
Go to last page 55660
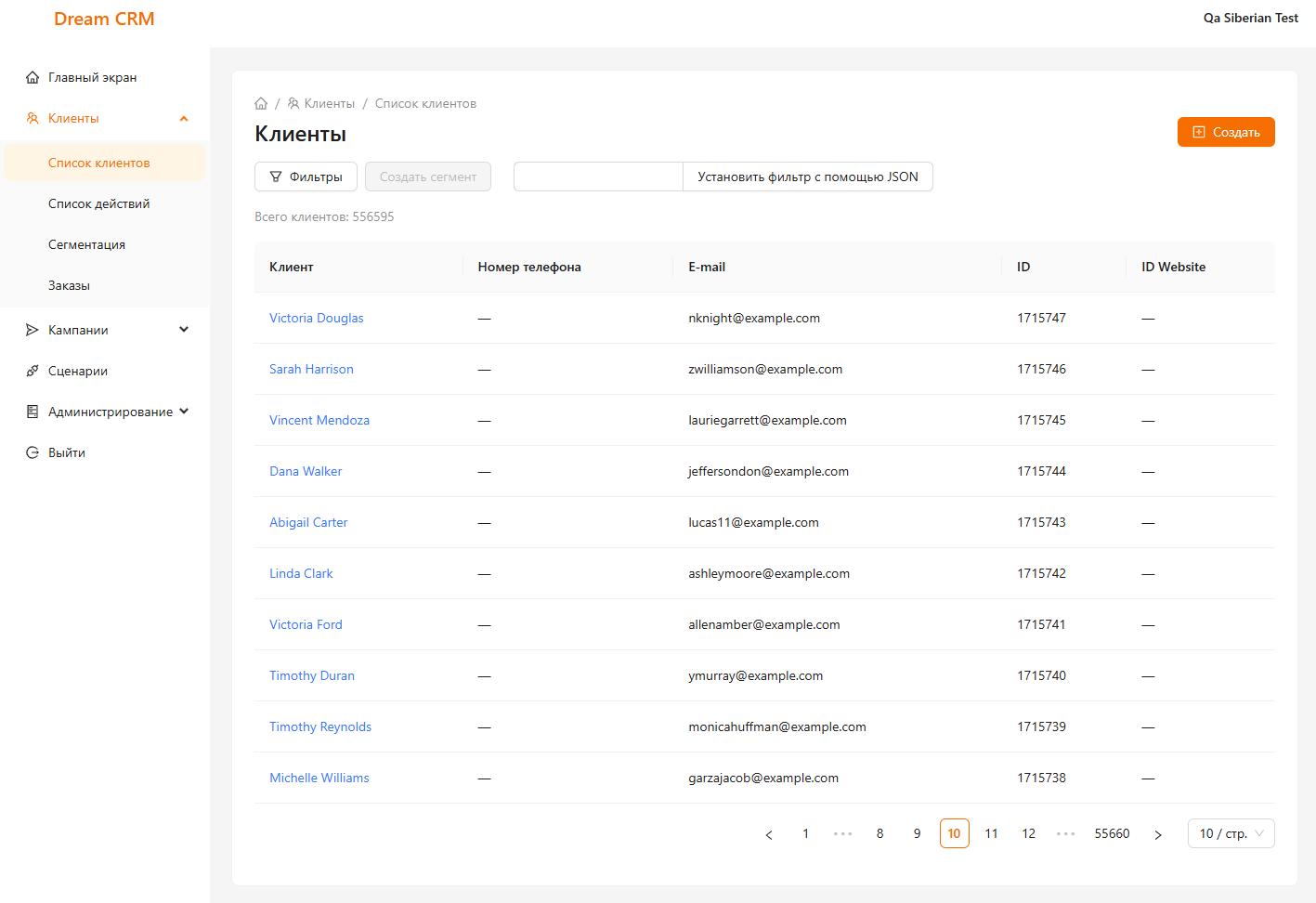[1113, 833]
